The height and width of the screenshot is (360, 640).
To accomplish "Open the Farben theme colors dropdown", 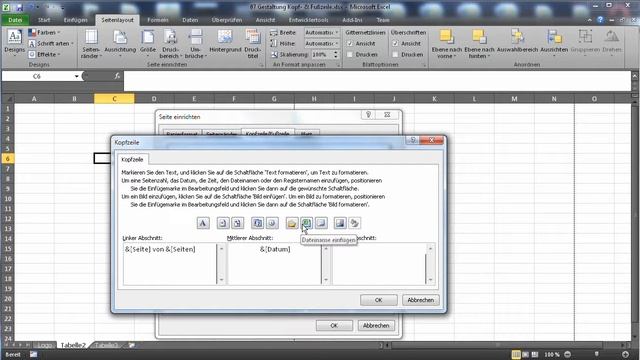I will tap(44, 32).
